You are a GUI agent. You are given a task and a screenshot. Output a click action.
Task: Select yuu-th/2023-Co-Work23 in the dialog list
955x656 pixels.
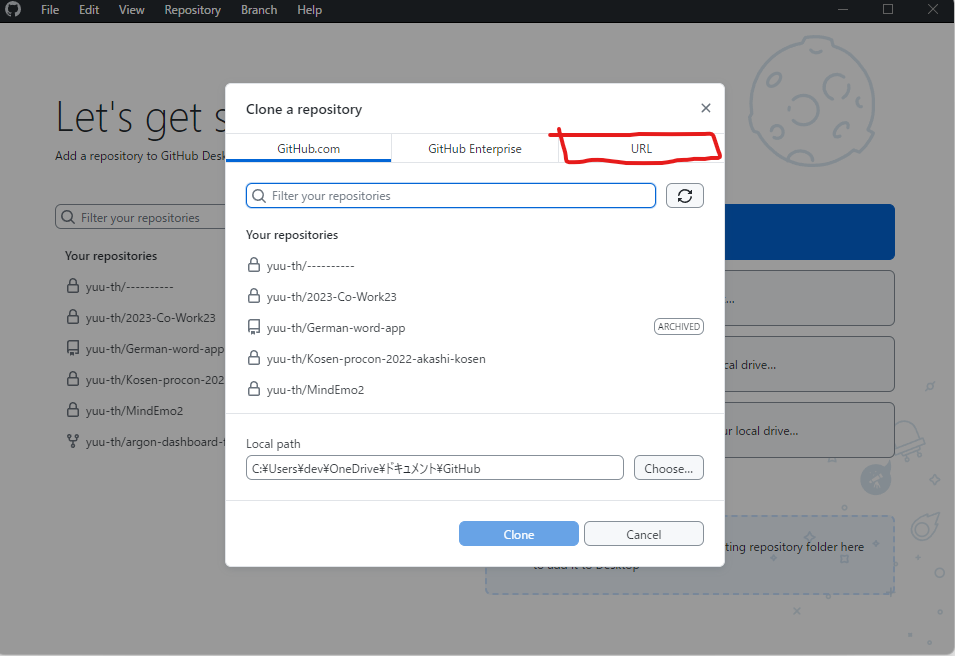[474, 297]
